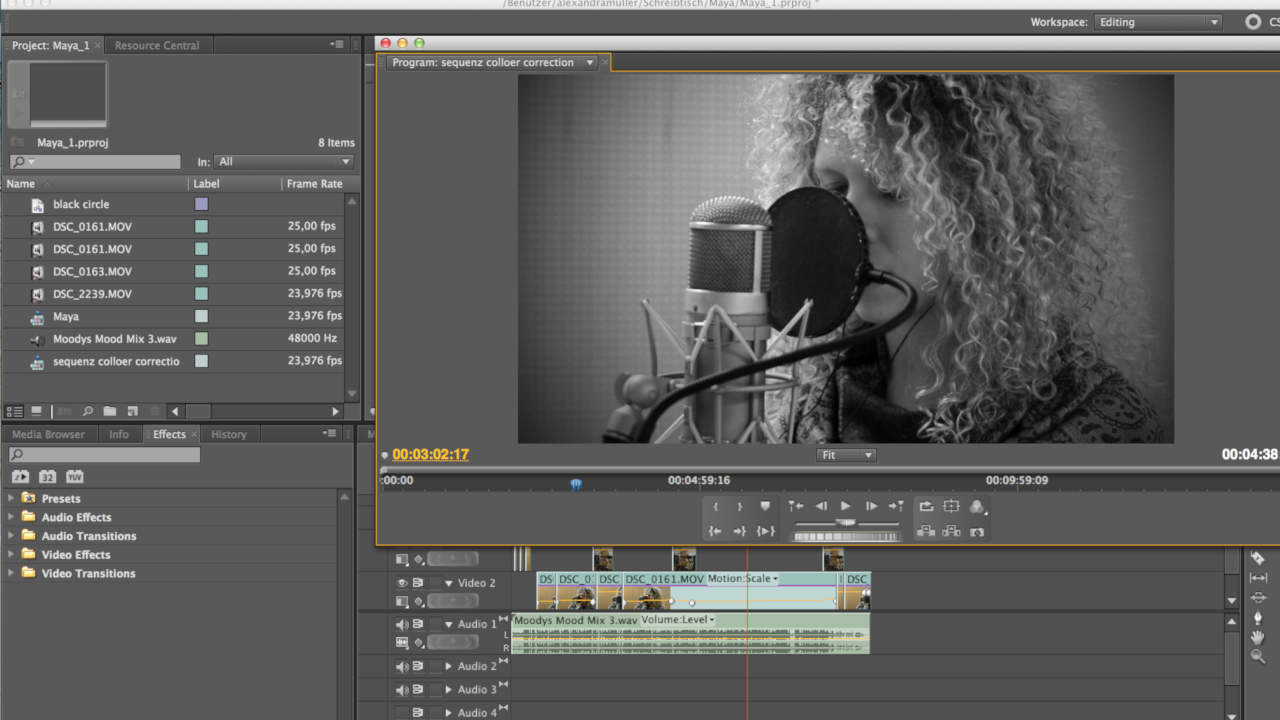Click the Go to In Point icon
This screenshot has width=1280, height=720.
(x=715, y=531)
